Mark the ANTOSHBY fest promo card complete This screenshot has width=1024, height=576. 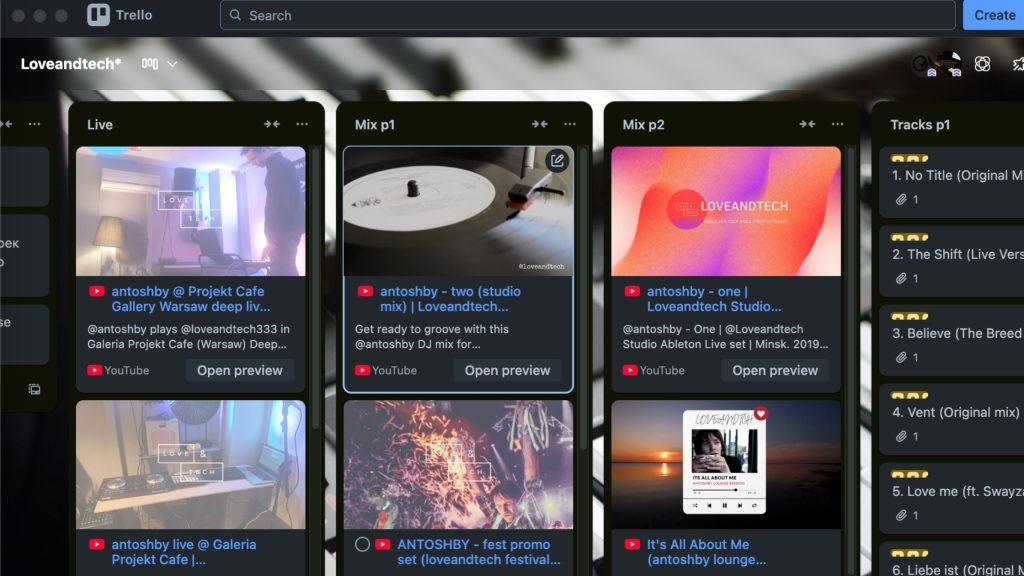[362, 545]
